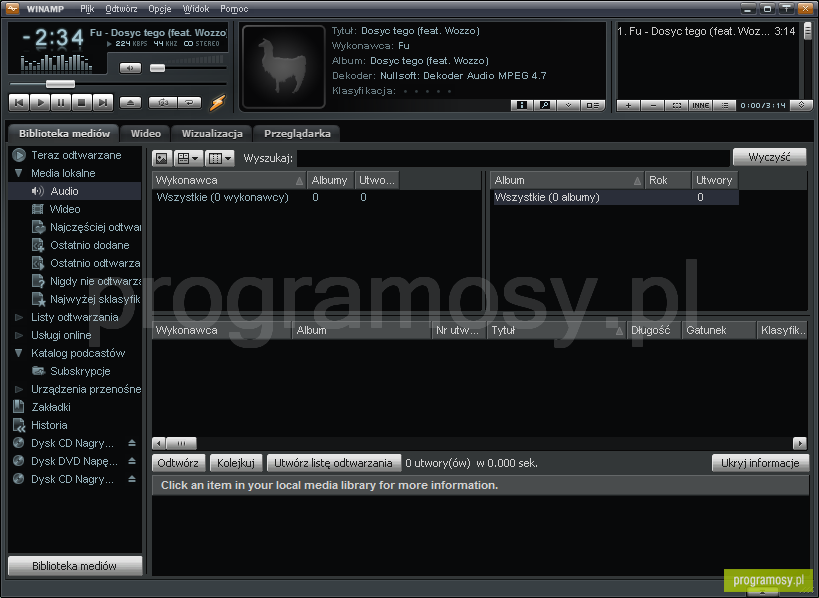The width and height of the screenshot is (819, 598).
Task: Eject the Dysk DVD Napę... drive
Action: (x=132, y=461)
